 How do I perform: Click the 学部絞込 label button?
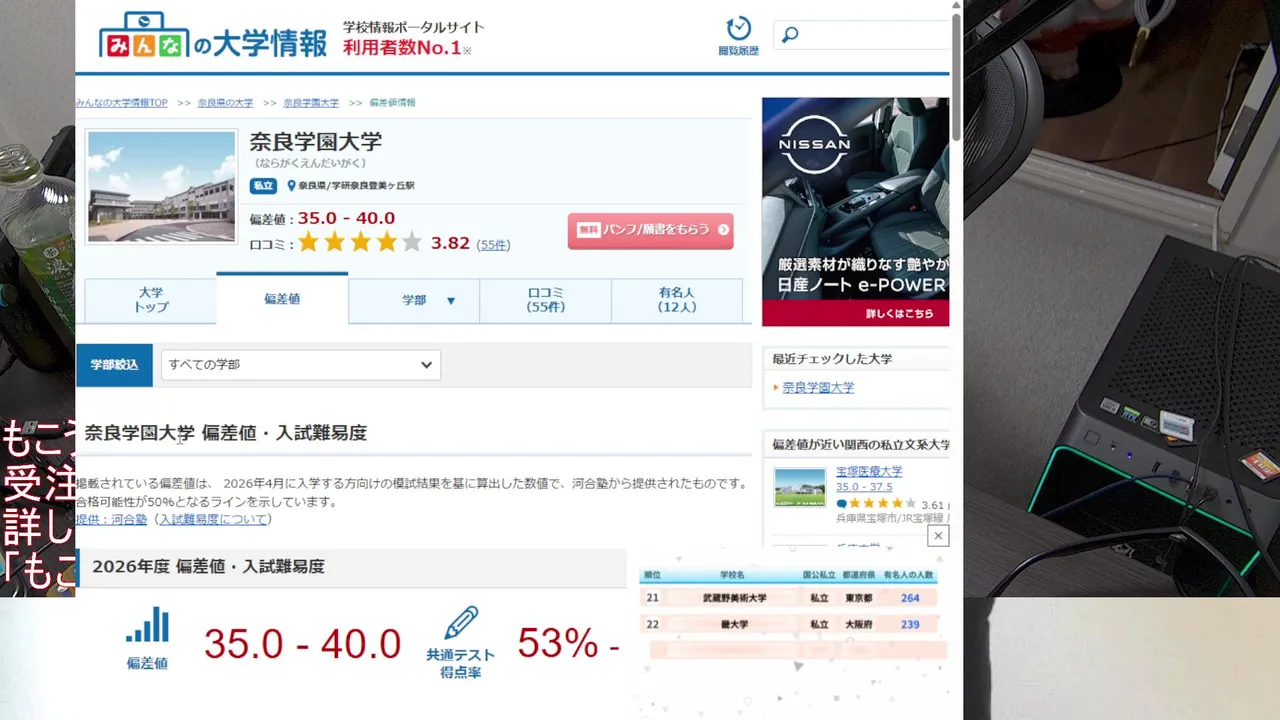(114, 365)
